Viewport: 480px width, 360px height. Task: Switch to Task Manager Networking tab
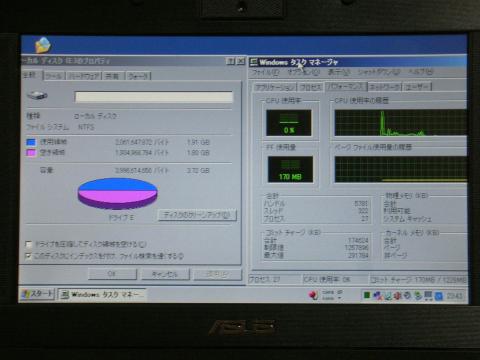point(385,87)
